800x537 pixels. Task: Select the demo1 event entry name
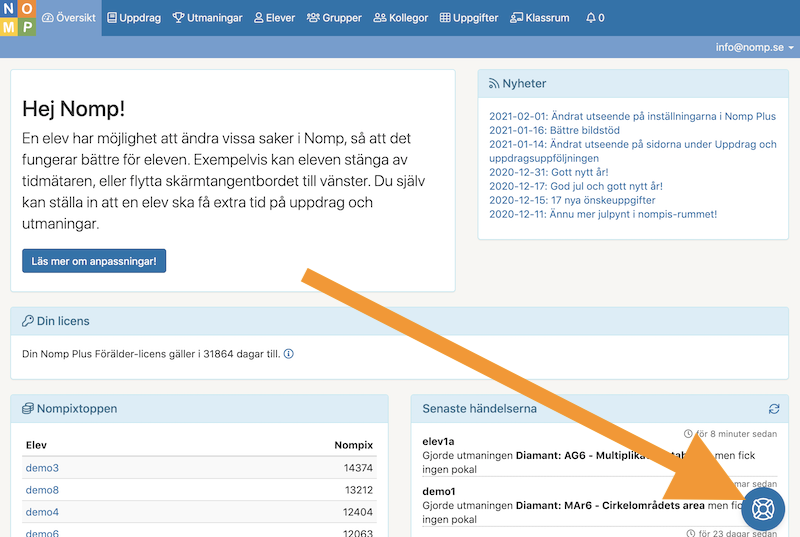point(439,491)
